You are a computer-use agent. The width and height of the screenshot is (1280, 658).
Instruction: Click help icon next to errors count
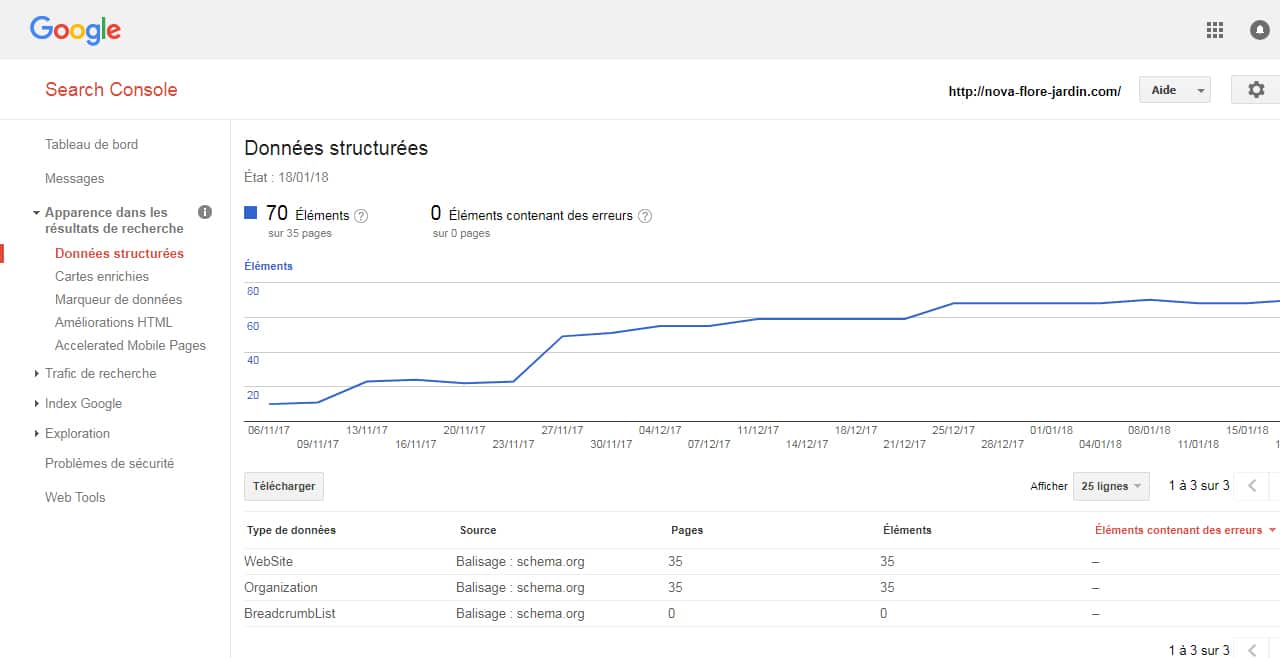click(x=645, y=216)
